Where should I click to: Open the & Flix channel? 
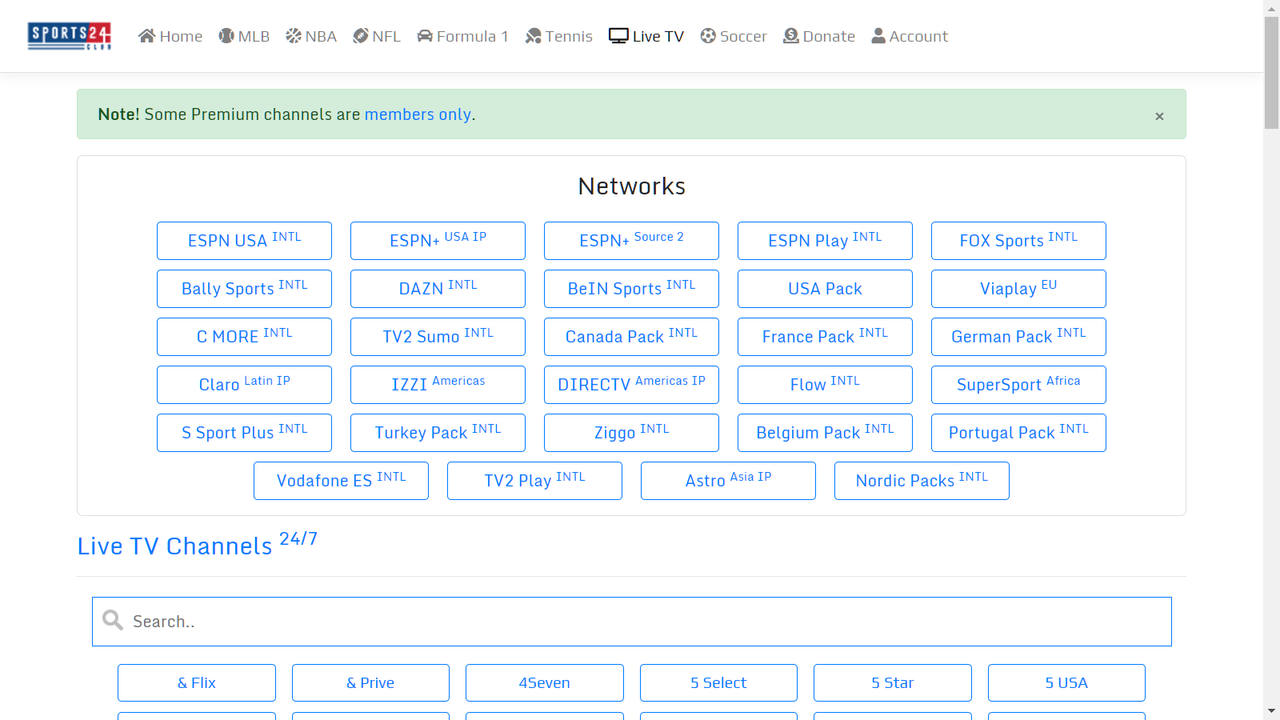[196, 683]
